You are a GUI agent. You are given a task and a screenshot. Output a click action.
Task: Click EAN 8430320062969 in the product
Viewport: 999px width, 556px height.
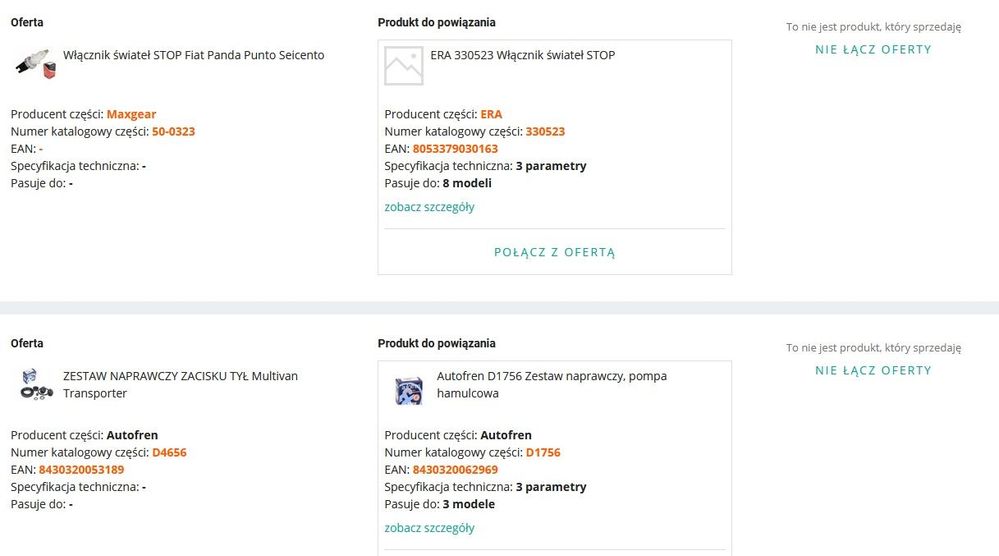[455, 470]
